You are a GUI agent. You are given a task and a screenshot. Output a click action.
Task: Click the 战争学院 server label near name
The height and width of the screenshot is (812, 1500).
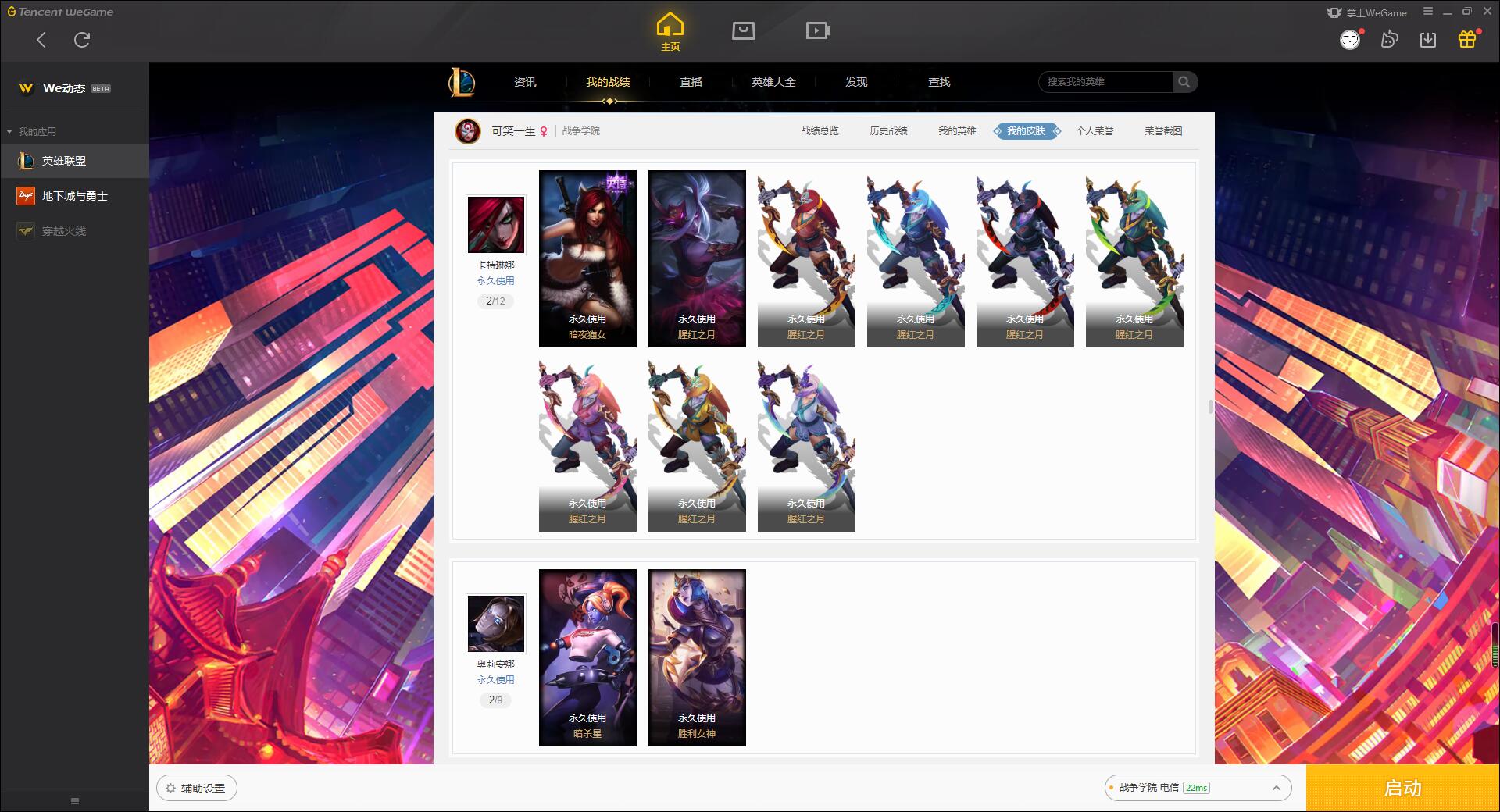pos(581,131)
